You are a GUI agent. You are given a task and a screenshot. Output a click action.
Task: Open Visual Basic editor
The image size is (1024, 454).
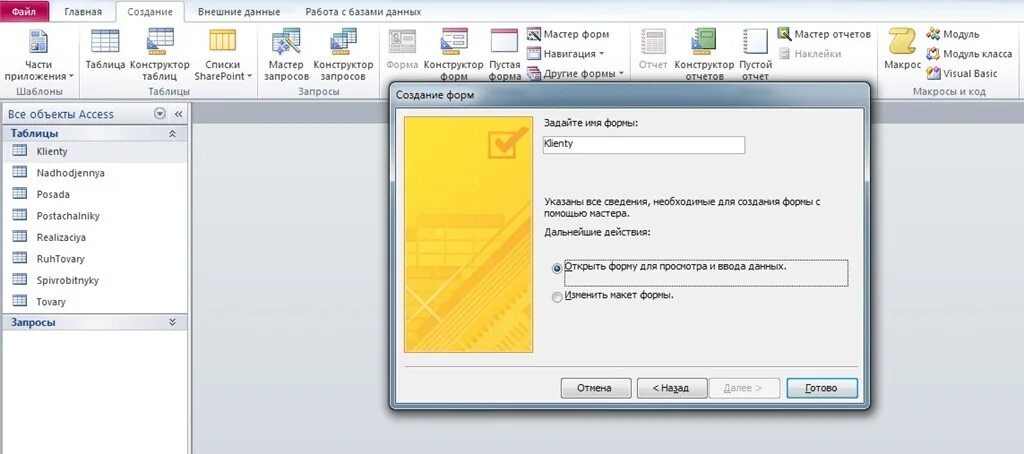[962, 73]
